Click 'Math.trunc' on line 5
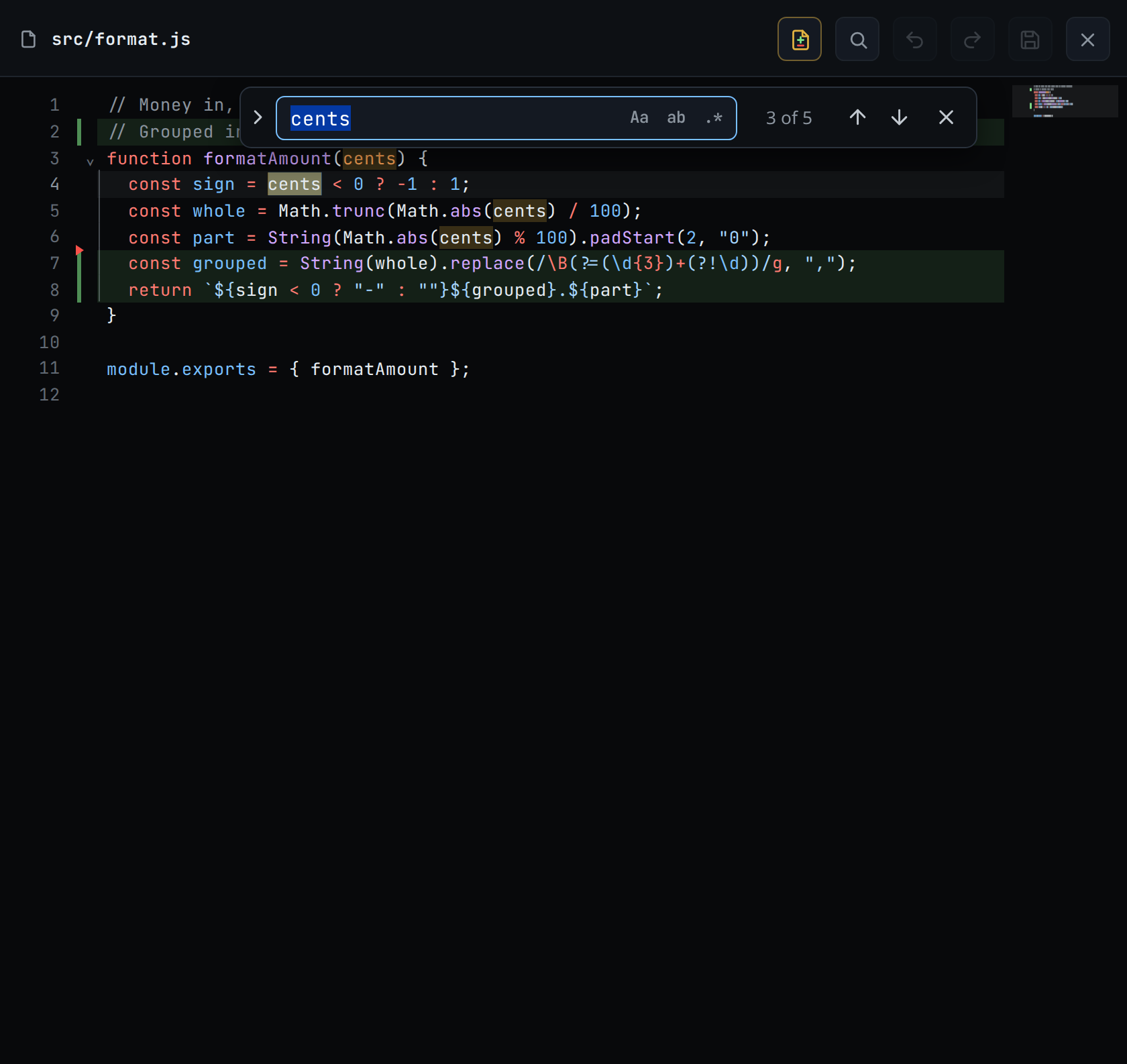The width and height of the screenshot is (1127, 1064). tap(331, 211)
